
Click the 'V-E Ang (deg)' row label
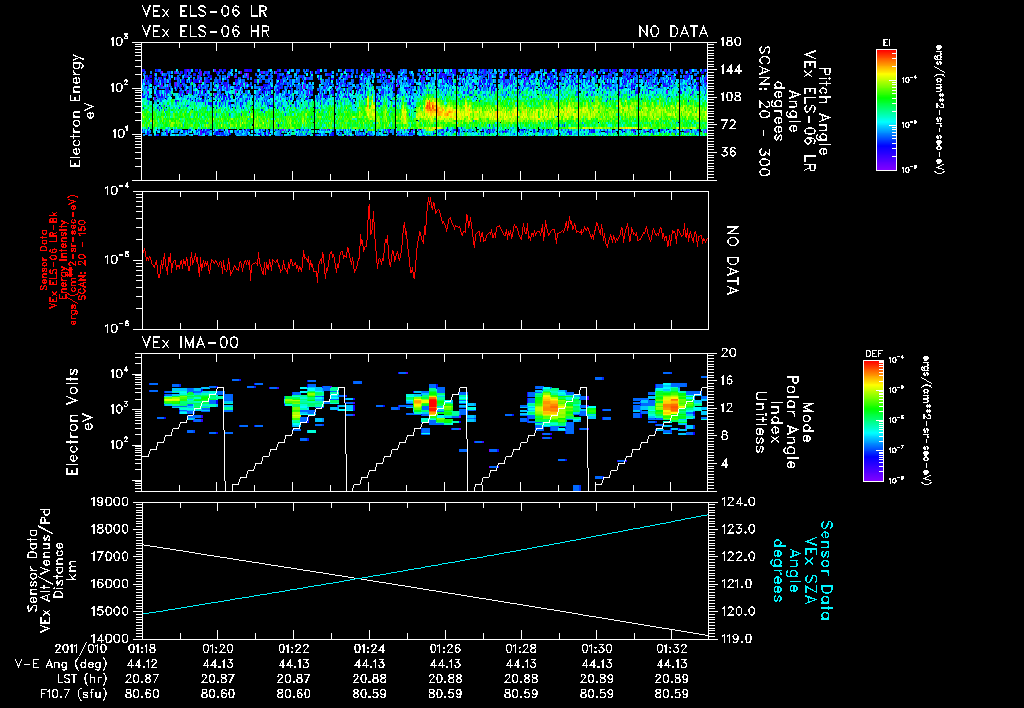coord(61,664)
